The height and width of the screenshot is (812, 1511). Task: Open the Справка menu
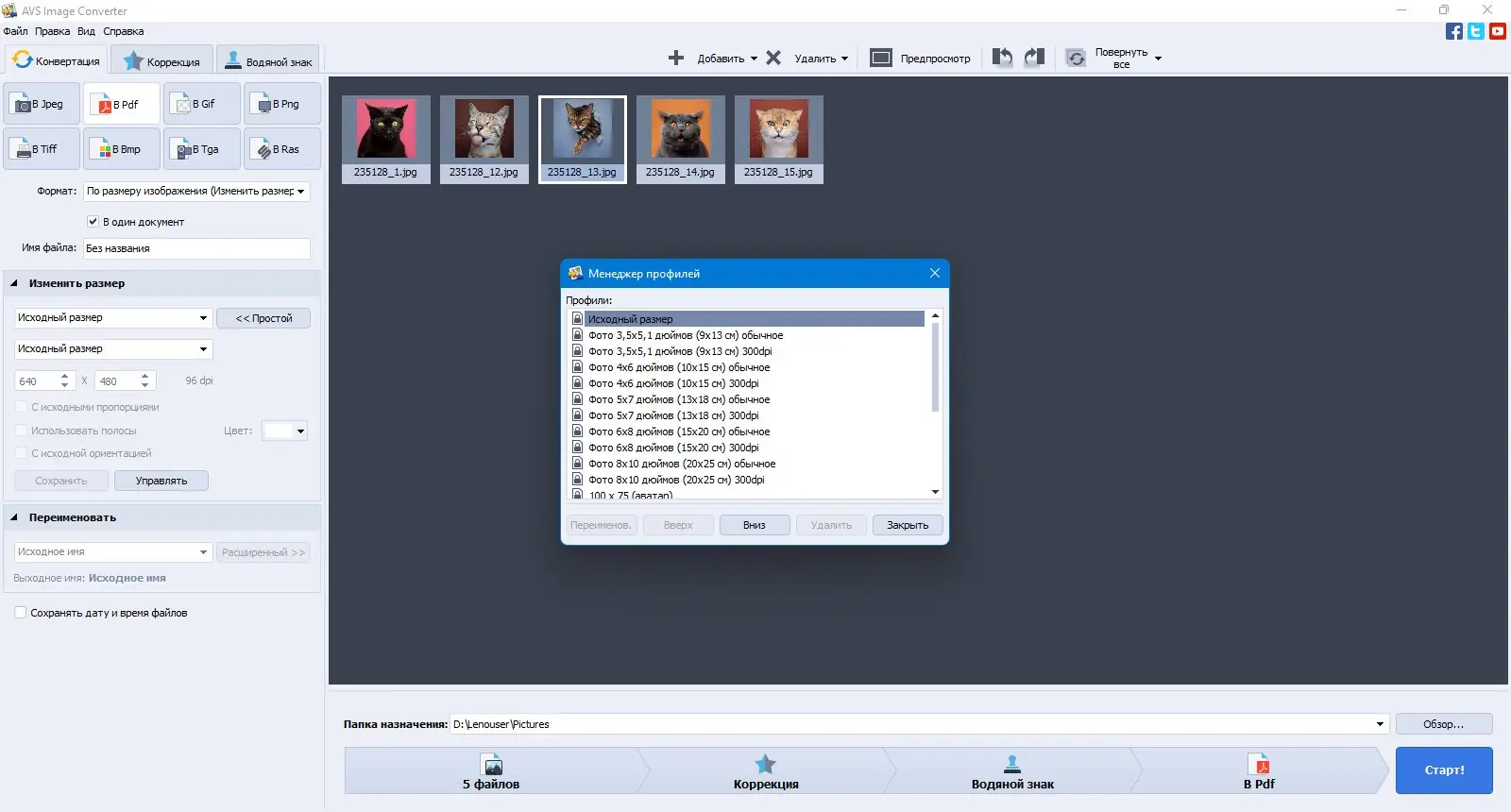(124, 31)
